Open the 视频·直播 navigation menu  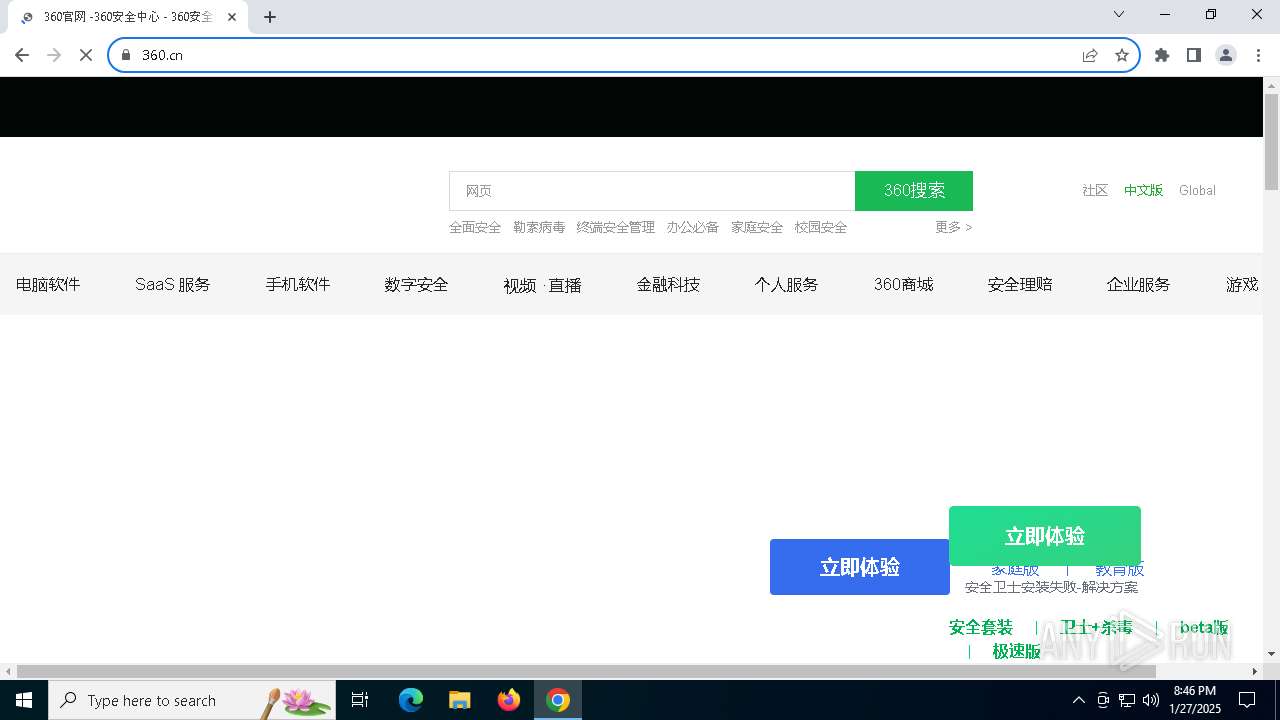542,285
